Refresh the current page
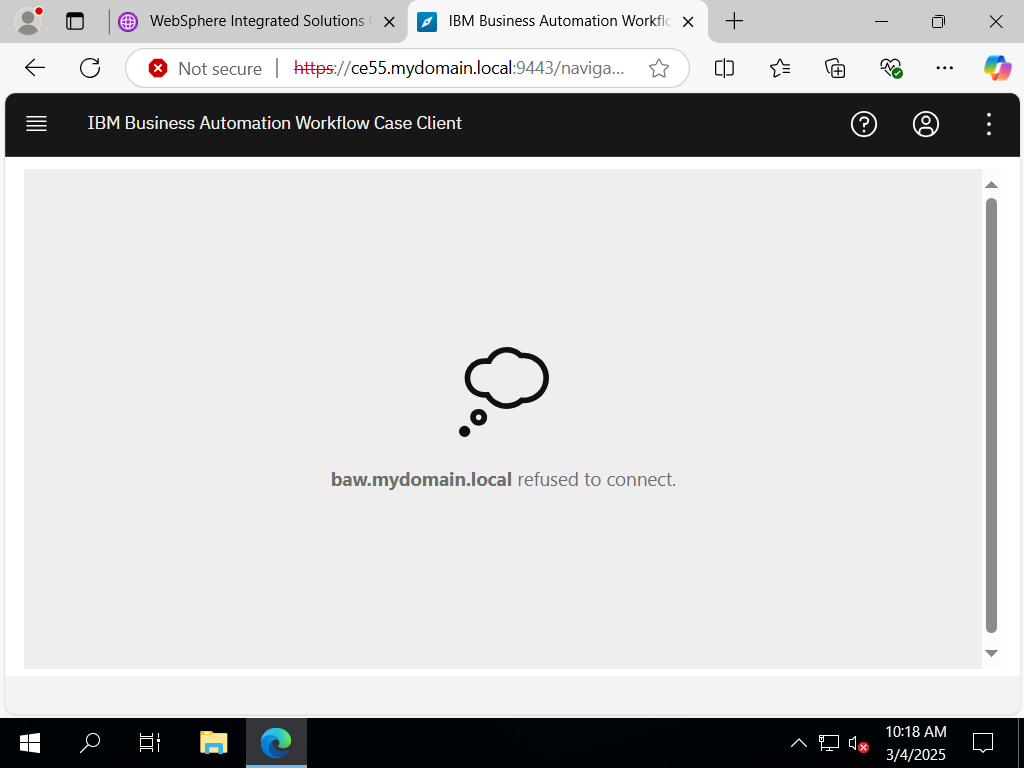 [90, 68]
